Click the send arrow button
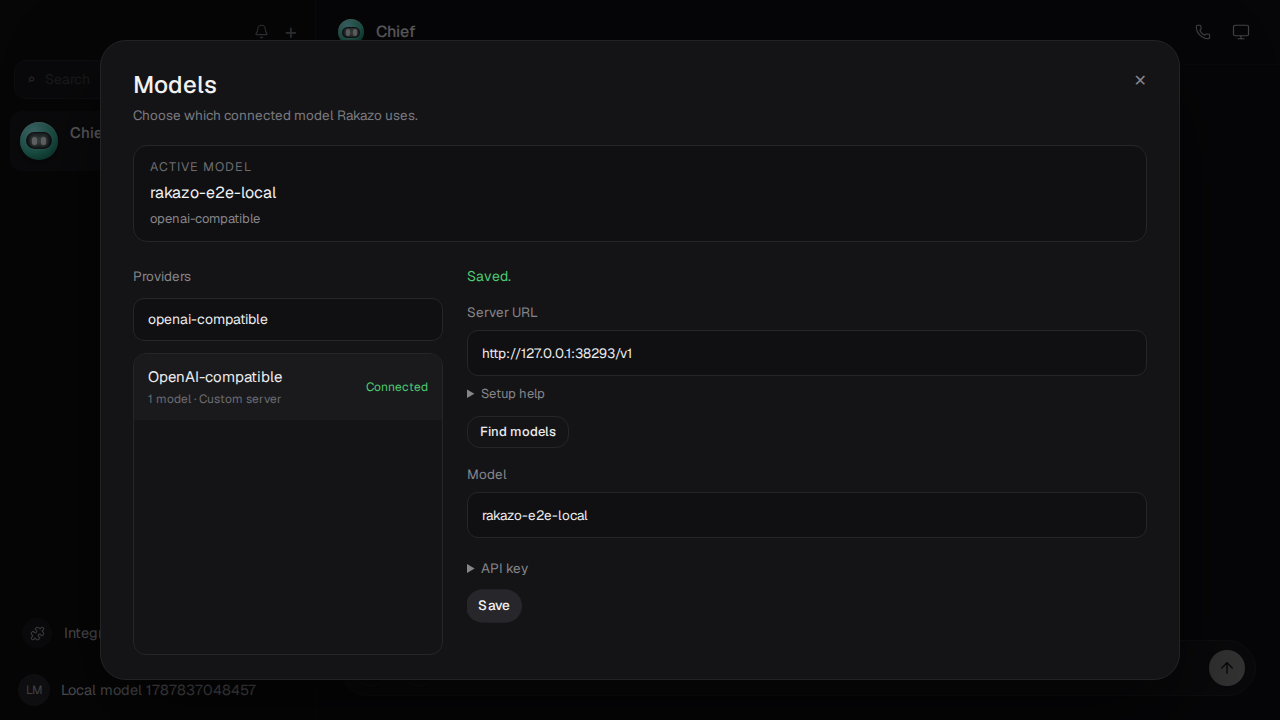1280x720 pixels. click(x=1227, y=668)
